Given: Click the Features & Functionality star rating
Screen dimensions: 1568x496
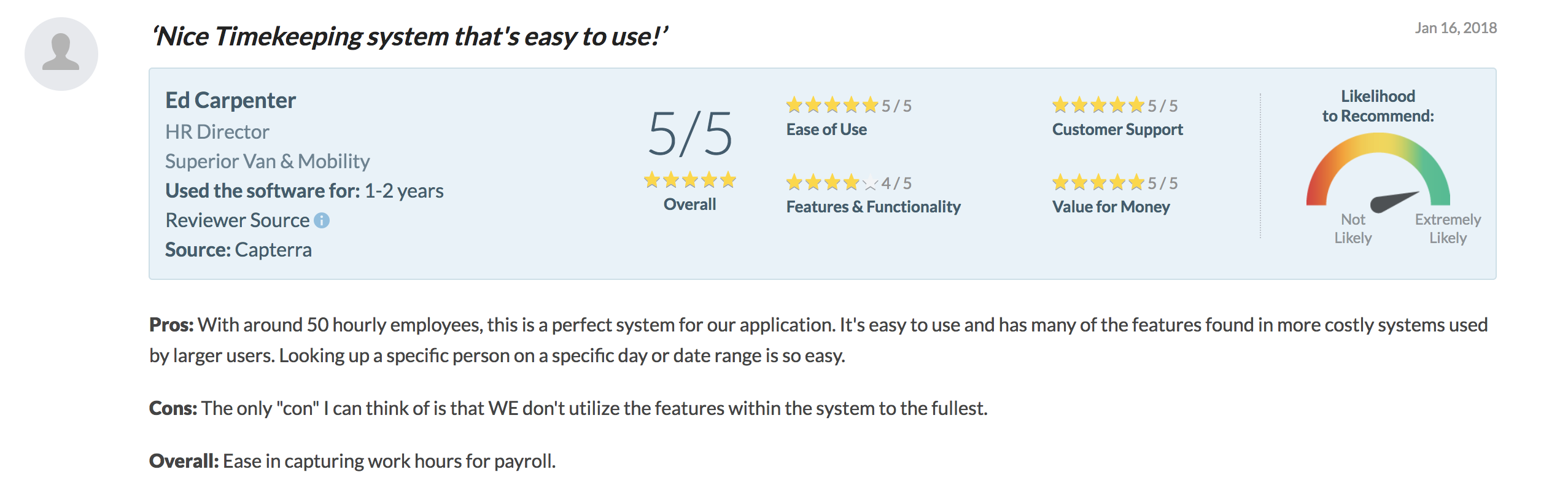Looking at the screenshot, I should [x=832, y=182].
